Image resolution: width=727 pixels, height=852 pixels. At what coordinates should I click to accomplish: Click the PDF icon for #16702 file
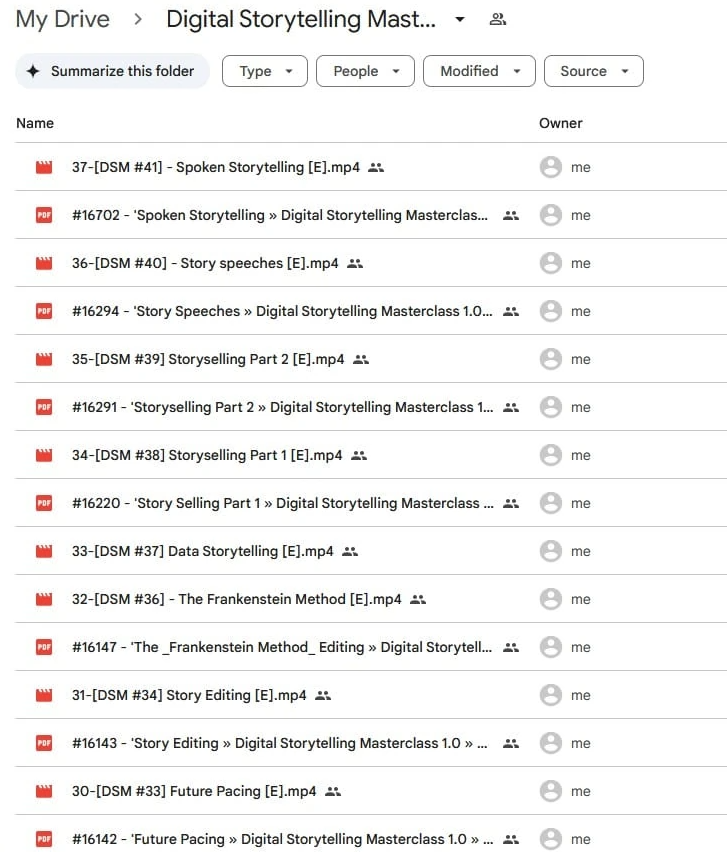point(43,216)
